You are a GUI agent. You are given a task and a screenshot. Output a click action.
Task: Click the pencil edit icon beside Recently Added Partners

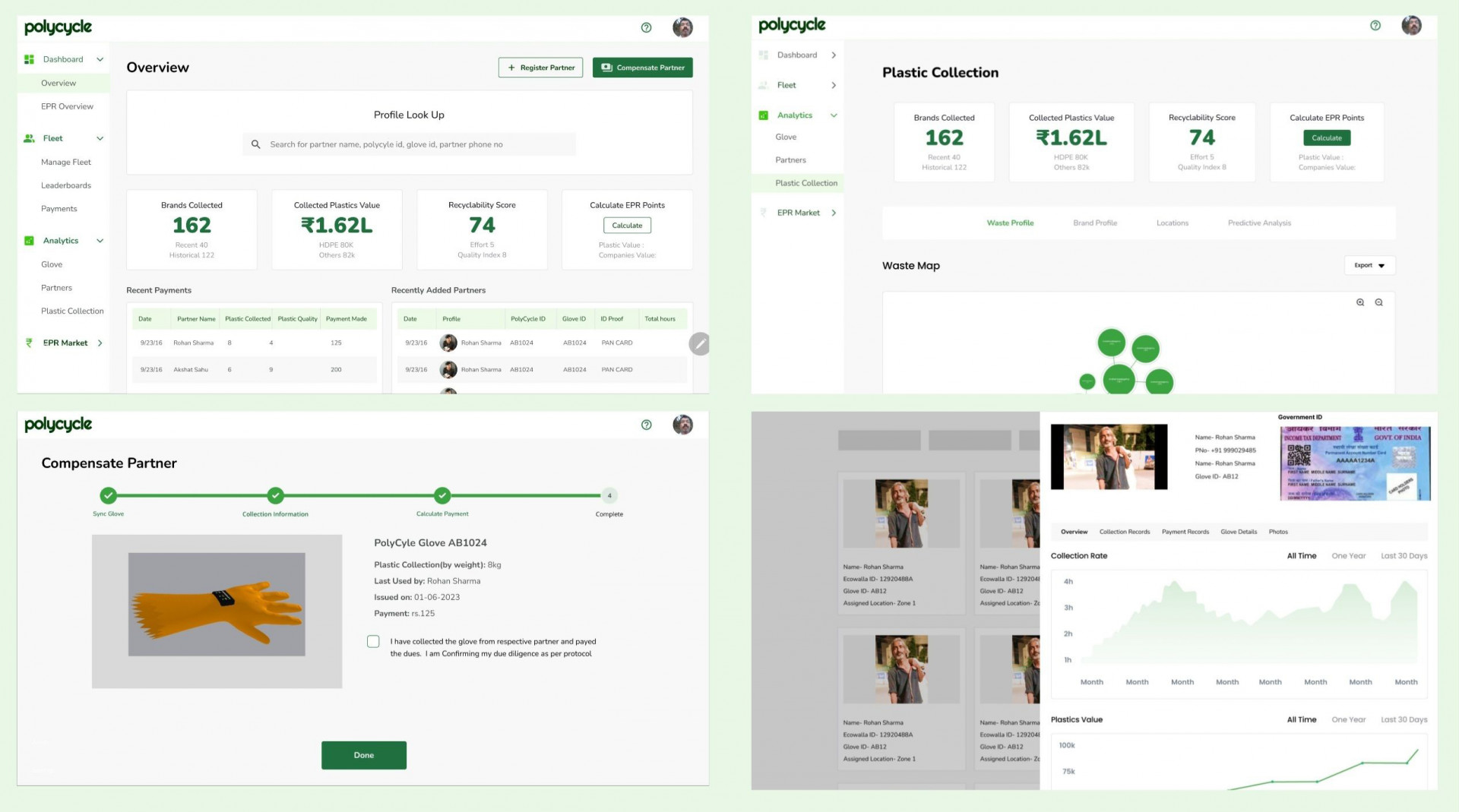pos(699,344)
